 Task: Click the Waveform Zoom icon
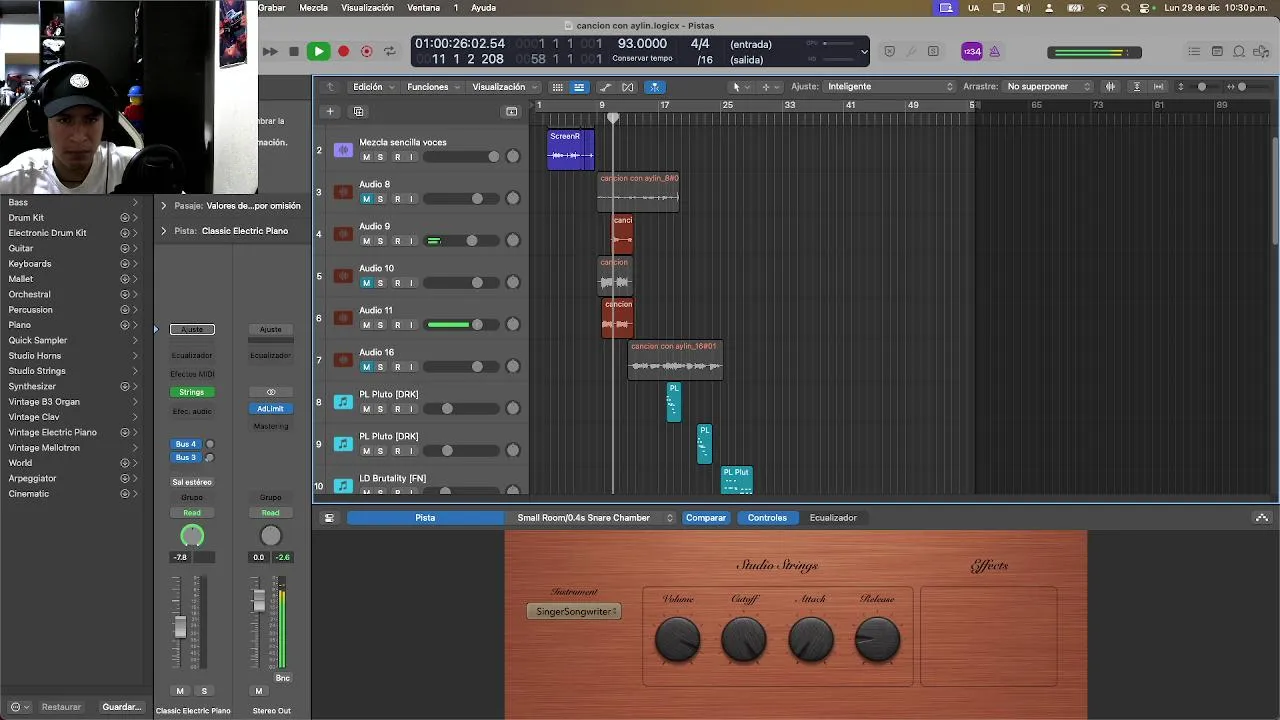pyautogui.click(x=1110, y=87)
